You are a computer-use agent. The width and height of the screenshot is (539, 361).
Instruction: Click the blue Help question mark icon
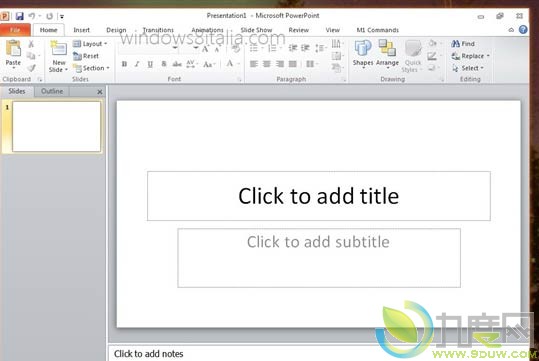pyautogui.click(x=523, y=30)
